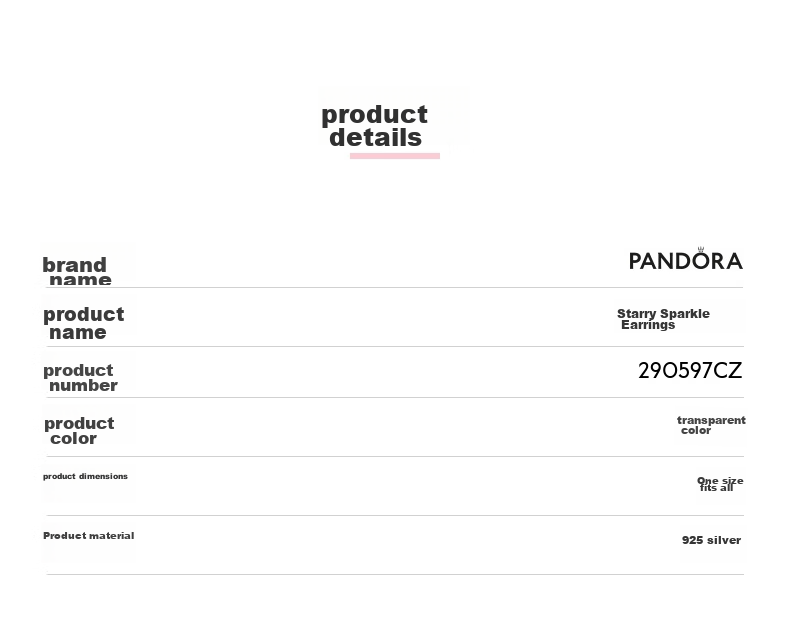Click the crown above the PANDORA O

(700, 249)
